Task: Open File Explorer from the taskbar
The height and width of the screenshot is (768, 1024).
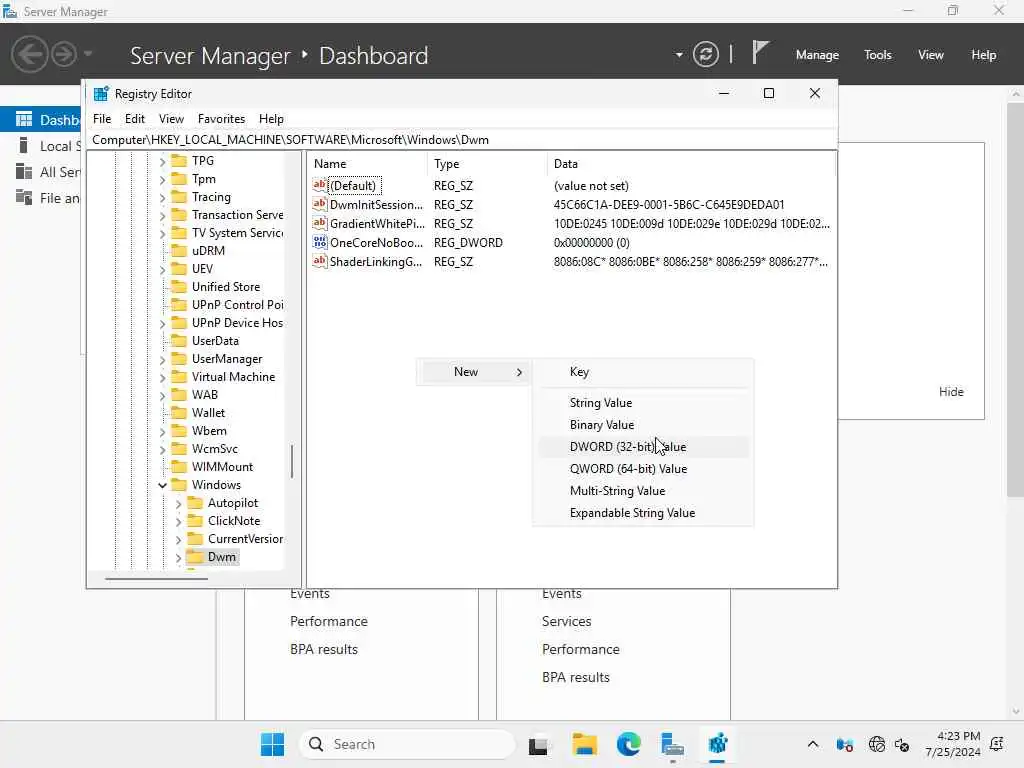Action: coord(584,744)
